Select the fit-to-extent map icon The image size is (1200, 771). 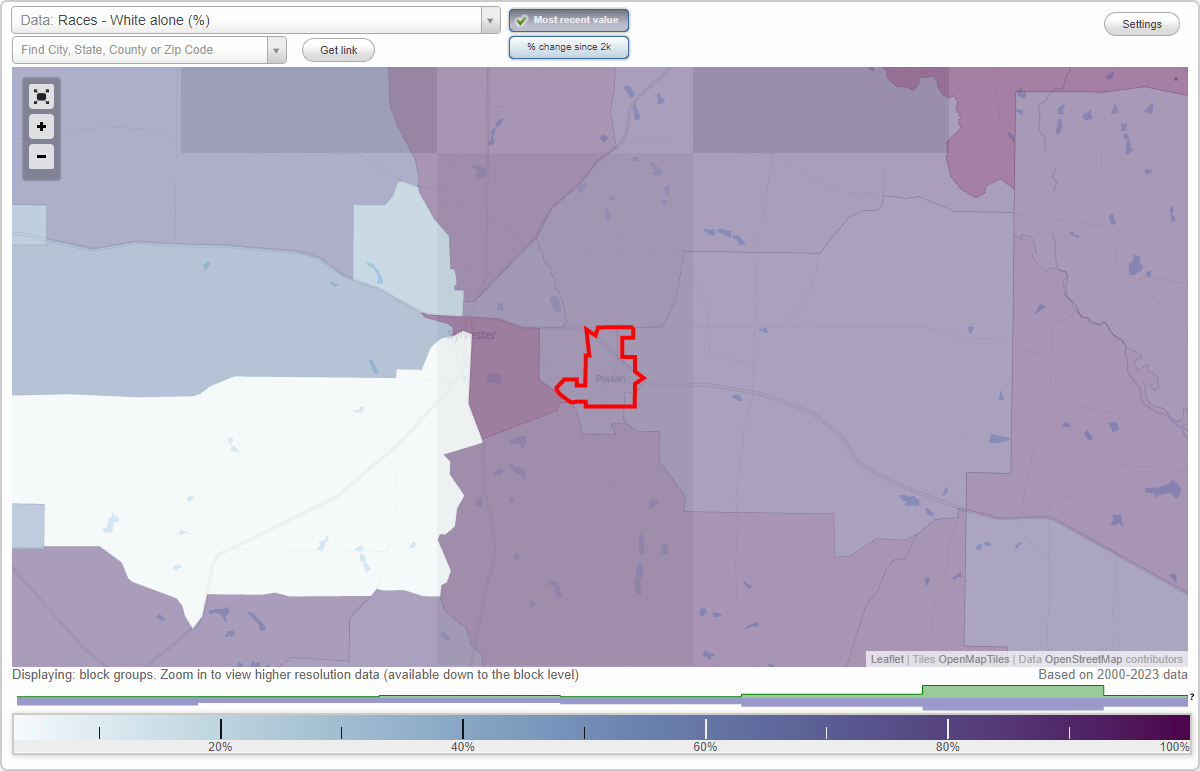41,96
